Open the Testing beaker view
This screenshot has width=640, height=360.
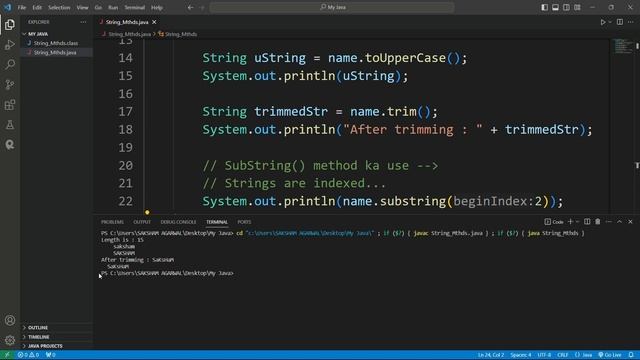[x=10, y=125]
